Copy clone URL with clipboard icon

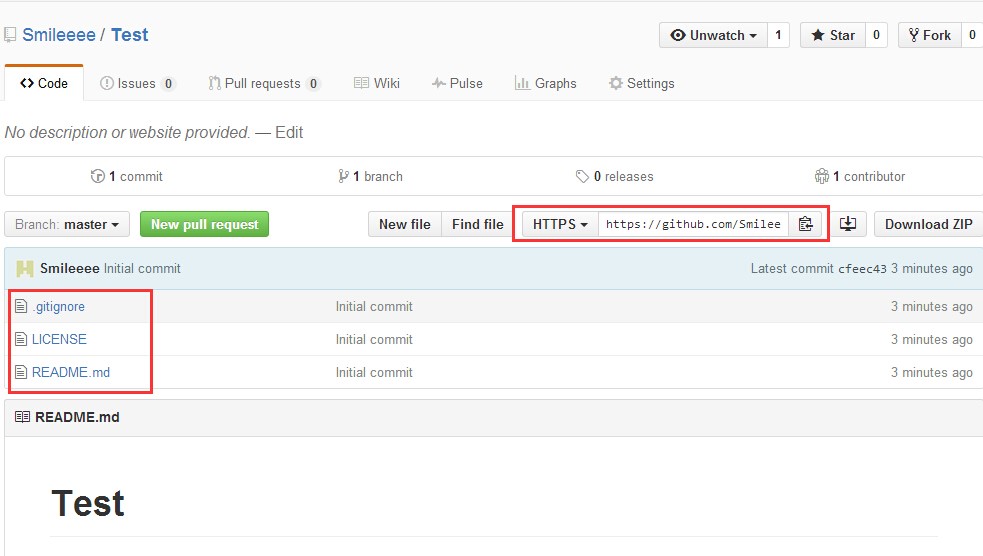pyautogui.click(x=806, y=224)
